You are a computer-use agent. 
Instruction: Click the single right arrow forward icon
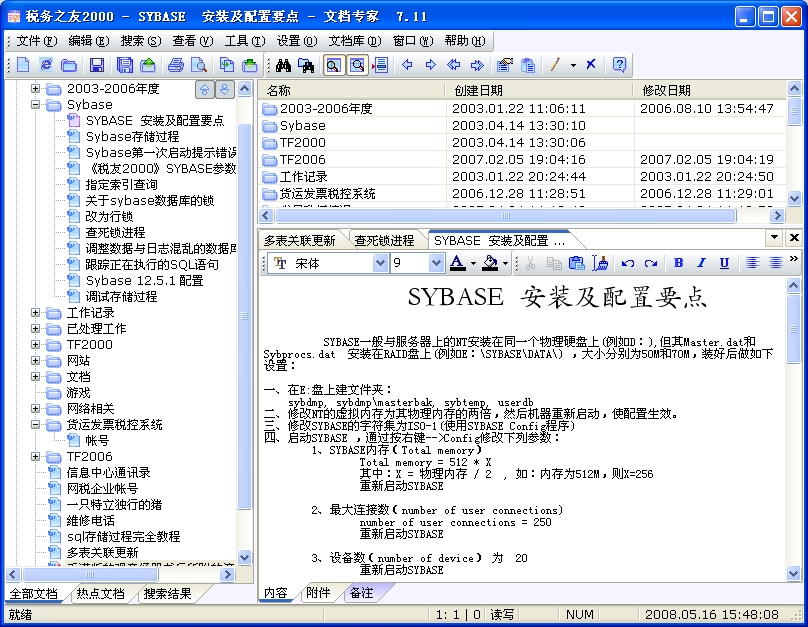point(430,65)
